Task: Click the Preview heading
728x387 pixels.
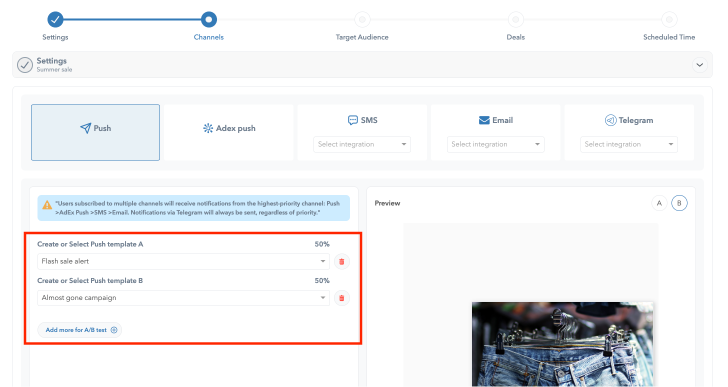Action: 387,203
